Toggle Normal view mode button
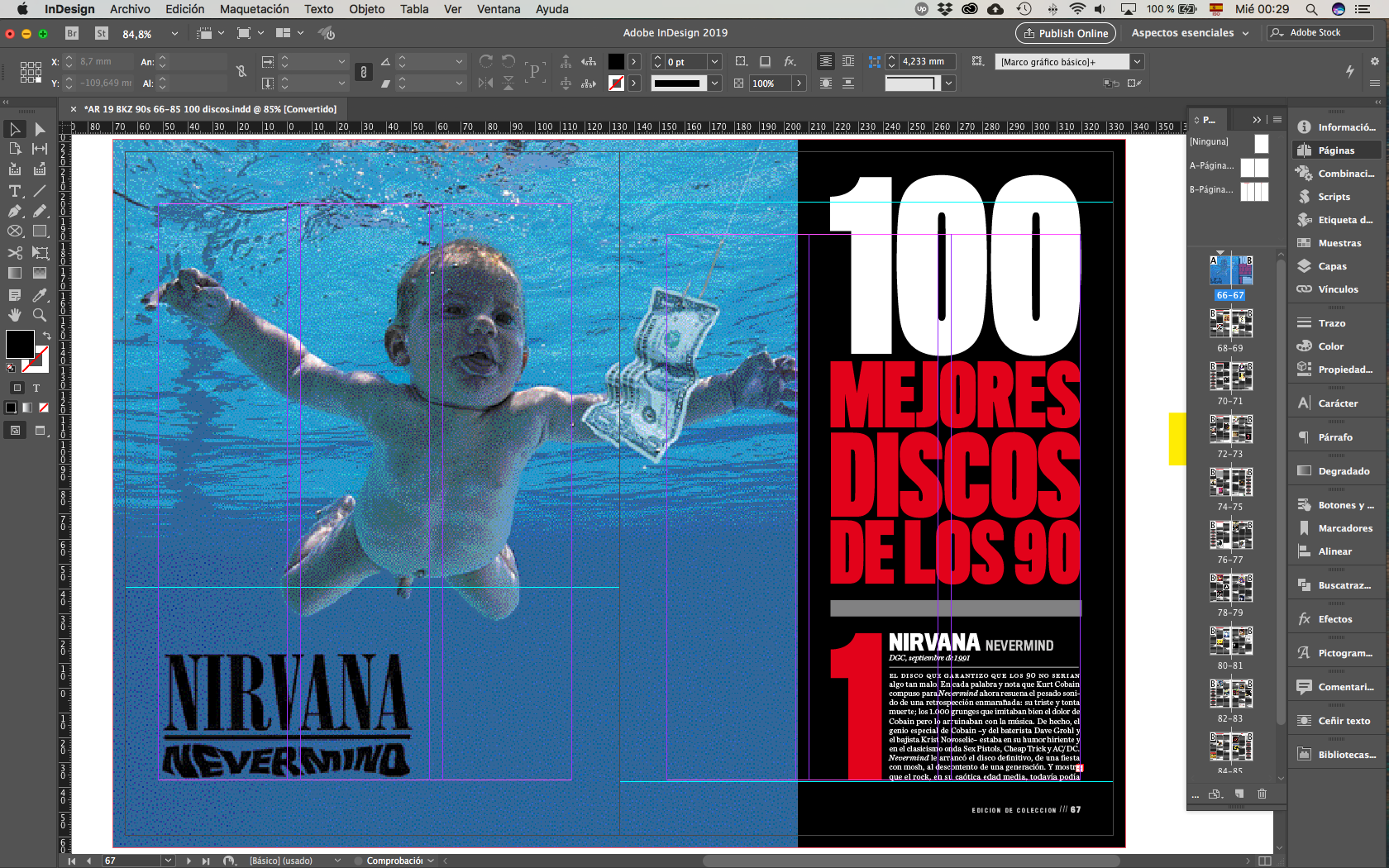 pos(15,430)
